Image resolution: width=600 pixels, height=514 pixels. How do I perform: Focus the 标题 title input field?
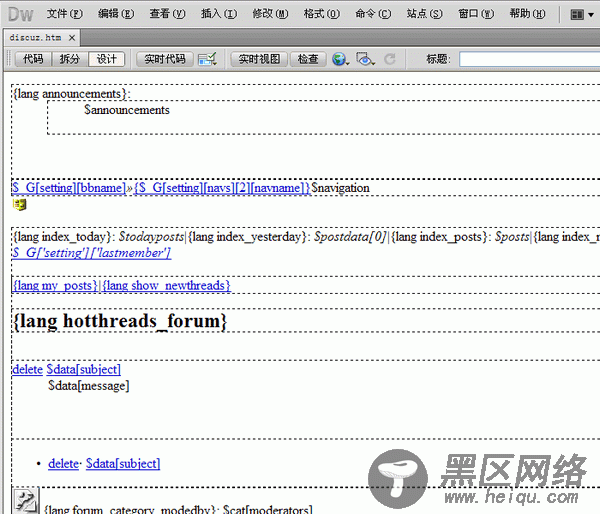pyautogui.click(x=529, y=59)
